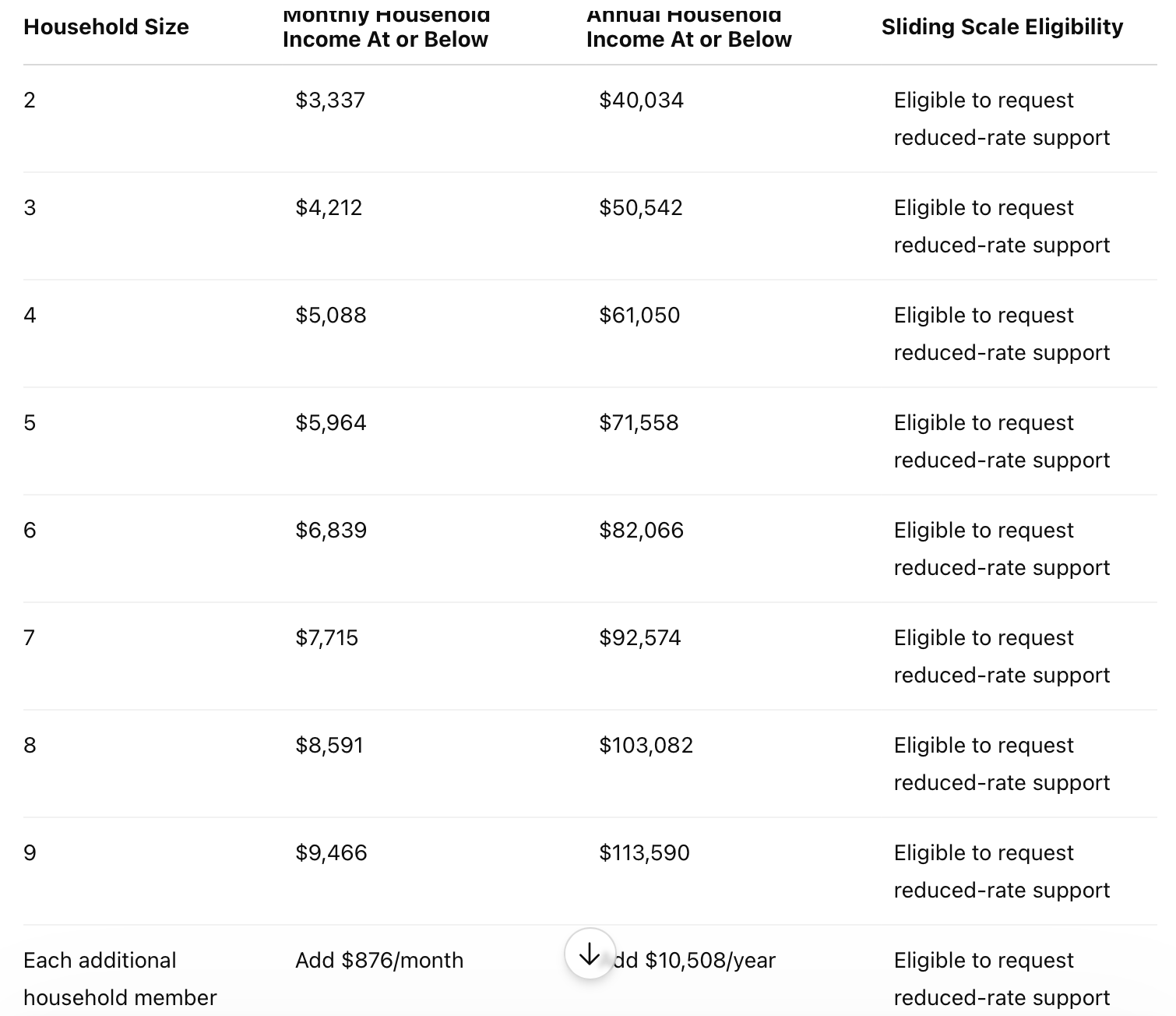This screenshot has height=1016, width=1176.
Task: Click the scroll-down arrow button
Action: 590,954
